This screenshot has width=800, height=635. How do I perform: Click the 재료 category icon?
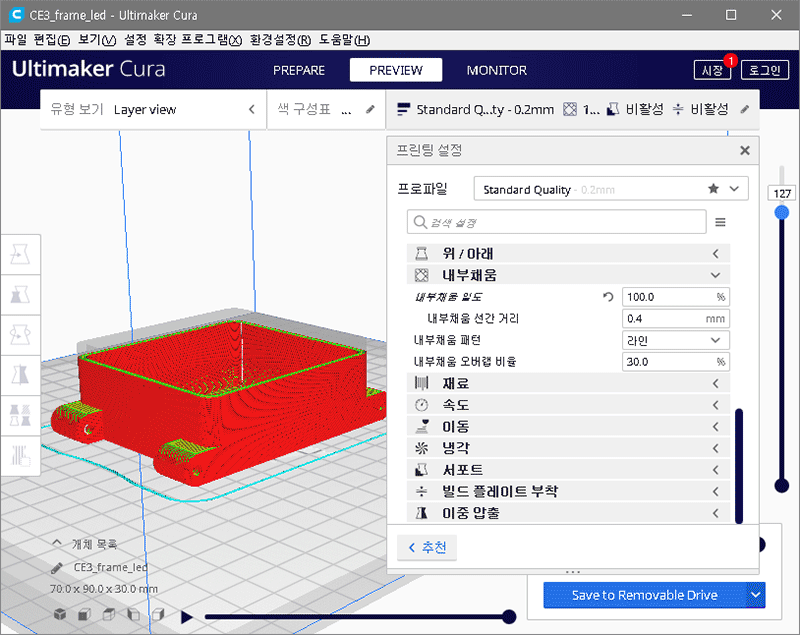[x=421, y=384]
